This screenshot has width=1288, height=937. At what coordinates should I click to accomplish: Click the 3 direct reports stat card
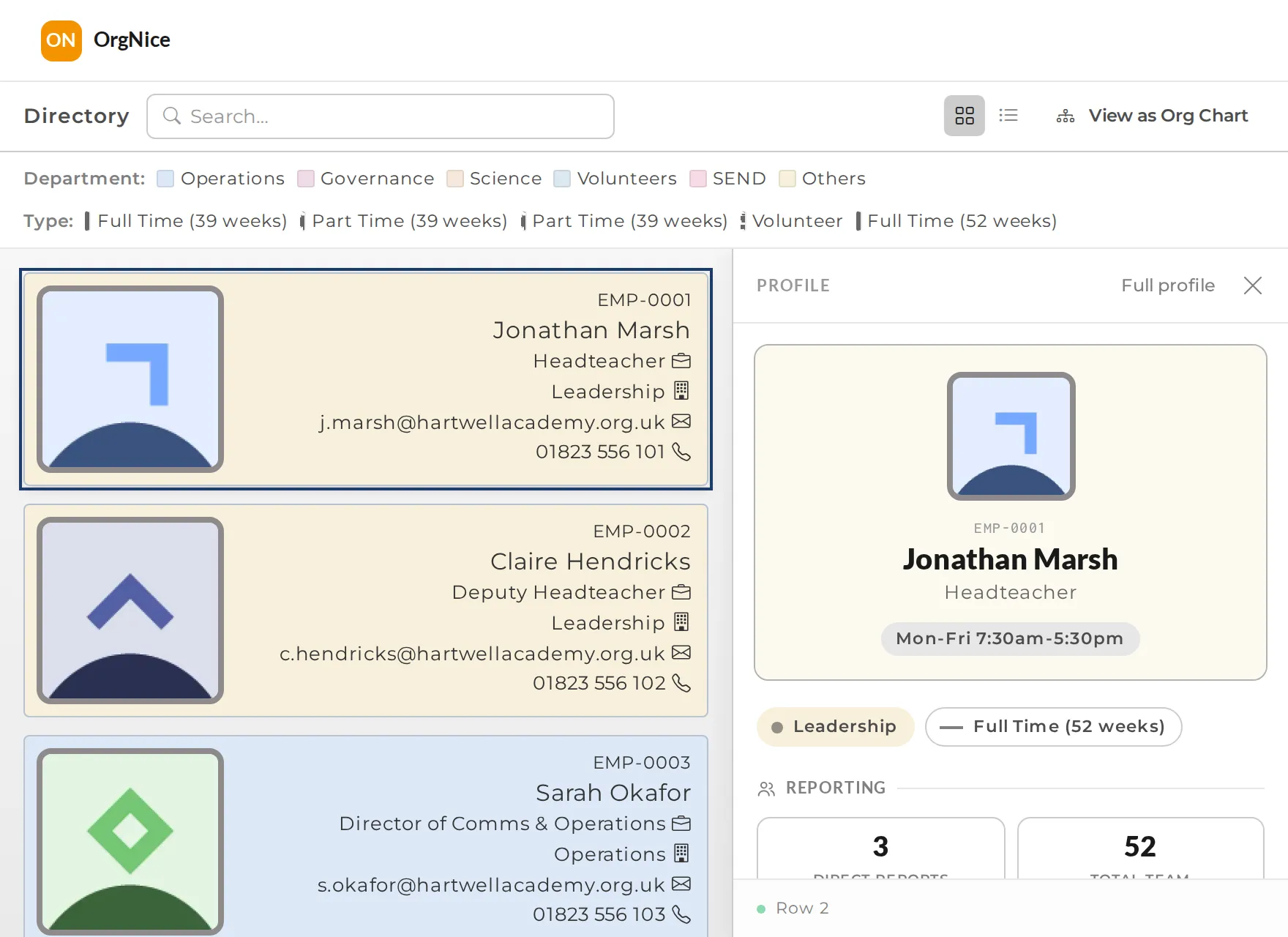point(881,849)
